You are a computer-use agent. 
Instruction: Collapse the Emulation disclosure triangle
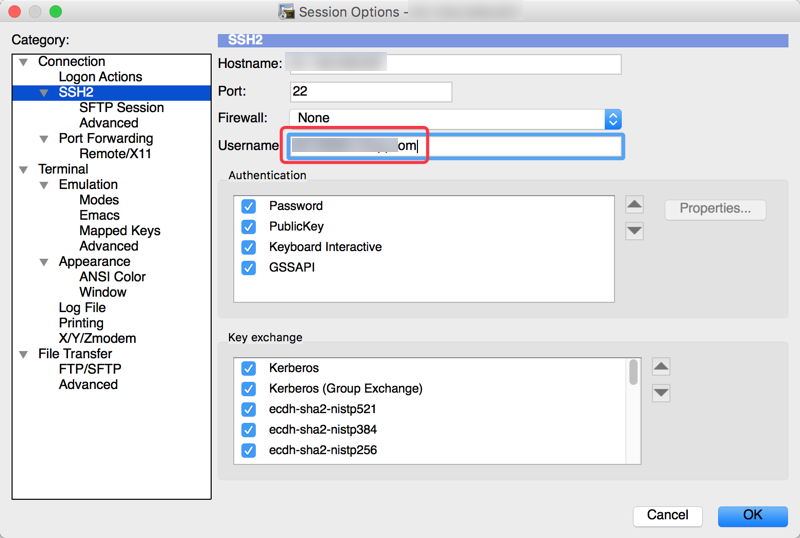coord(44,185)
